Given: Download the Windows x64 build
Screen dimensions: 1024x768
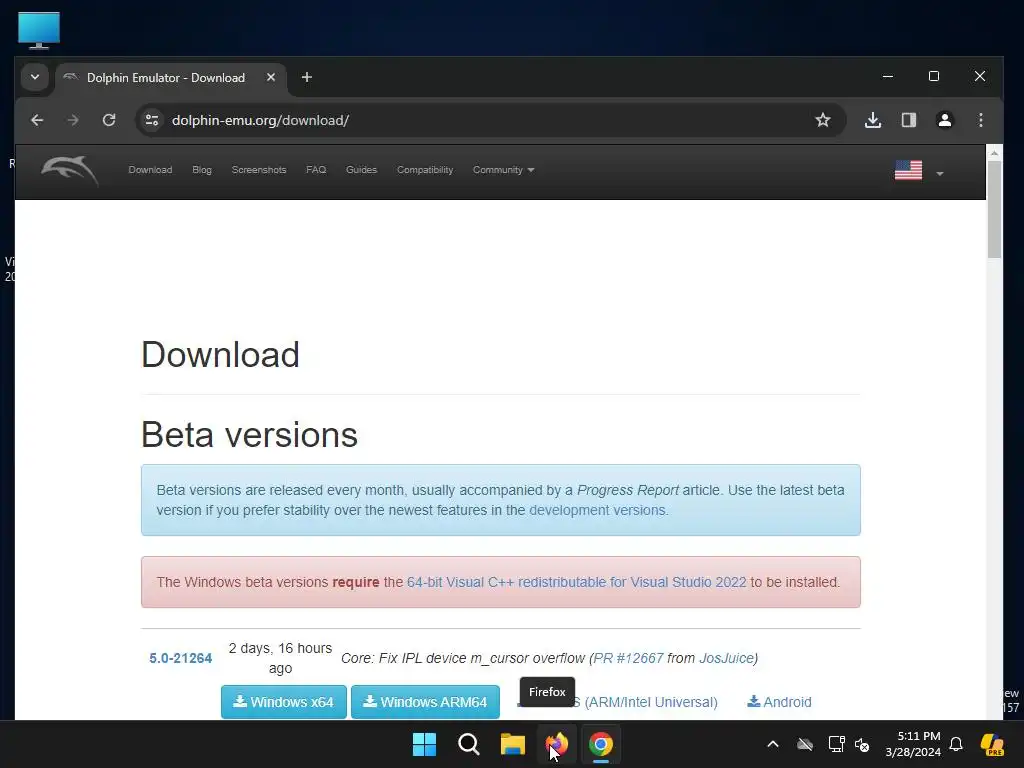Looking at the screenshot, I should coord(283,702).
